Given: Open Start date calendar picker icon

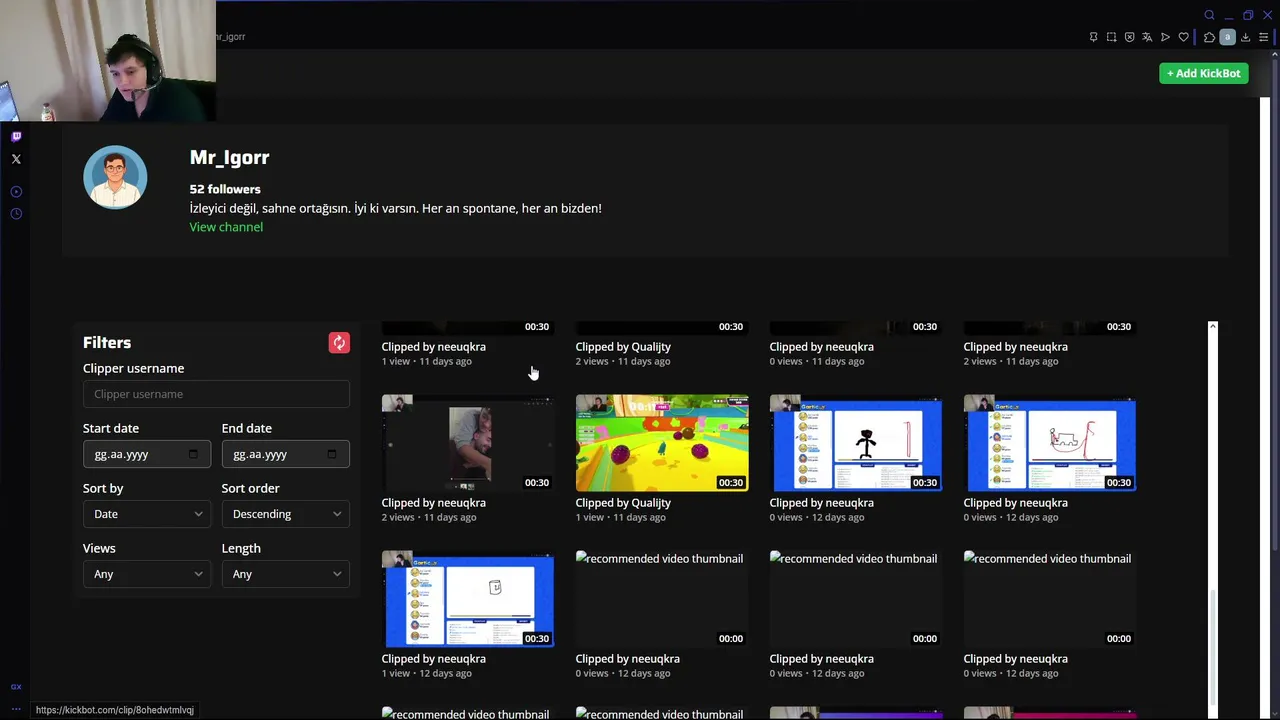Looking at the screenshot, I should [x=193, y=454].
